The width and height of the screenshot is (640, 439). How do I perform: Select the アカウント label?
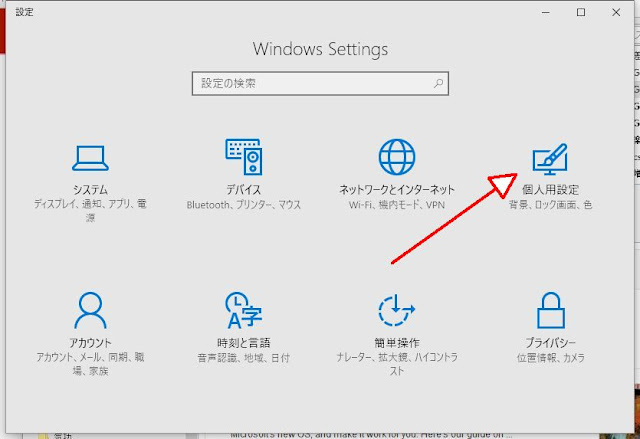(90, 343)
